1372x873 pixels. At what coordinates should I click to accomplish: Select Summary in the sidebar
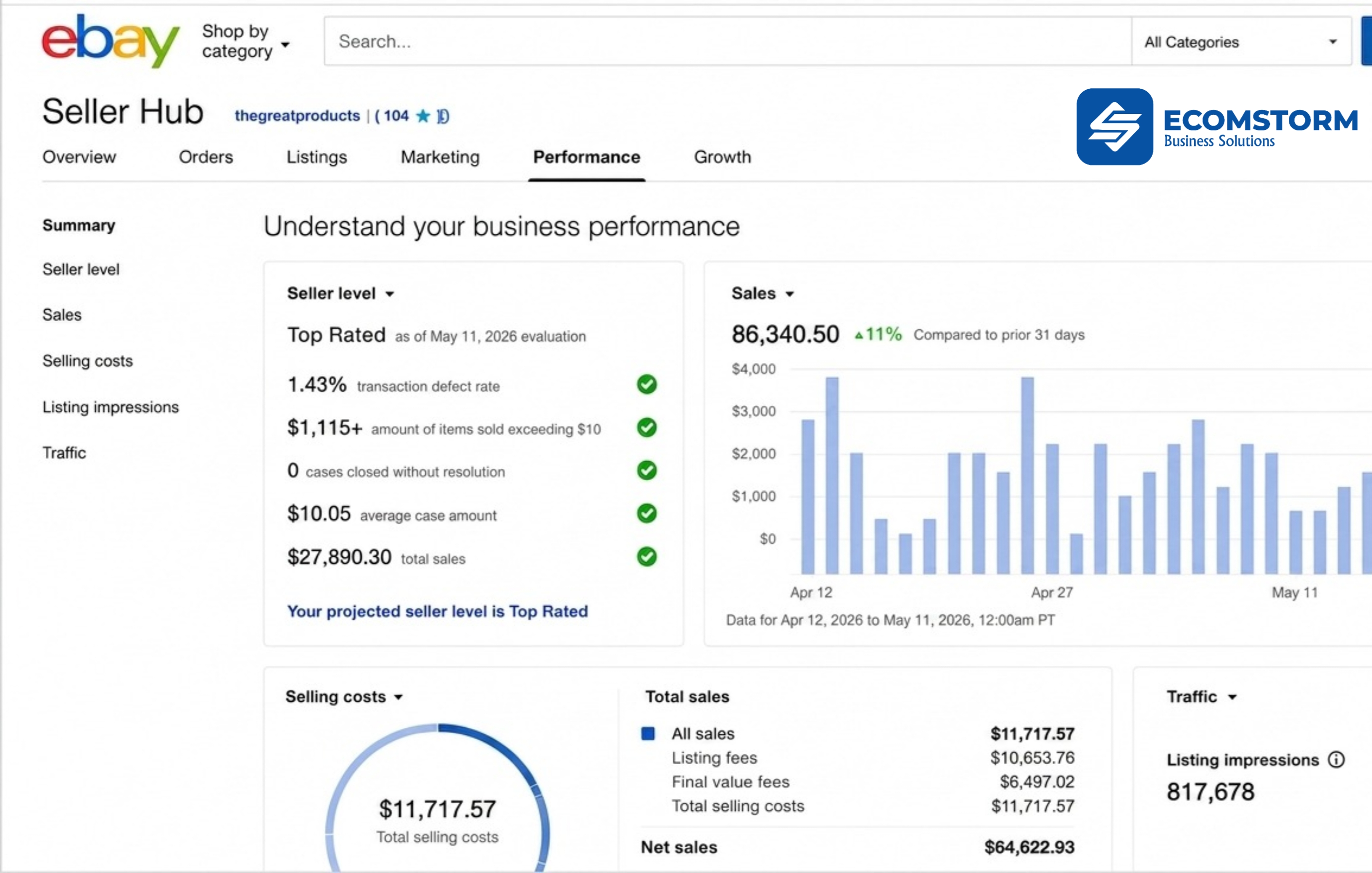(79, 226)
